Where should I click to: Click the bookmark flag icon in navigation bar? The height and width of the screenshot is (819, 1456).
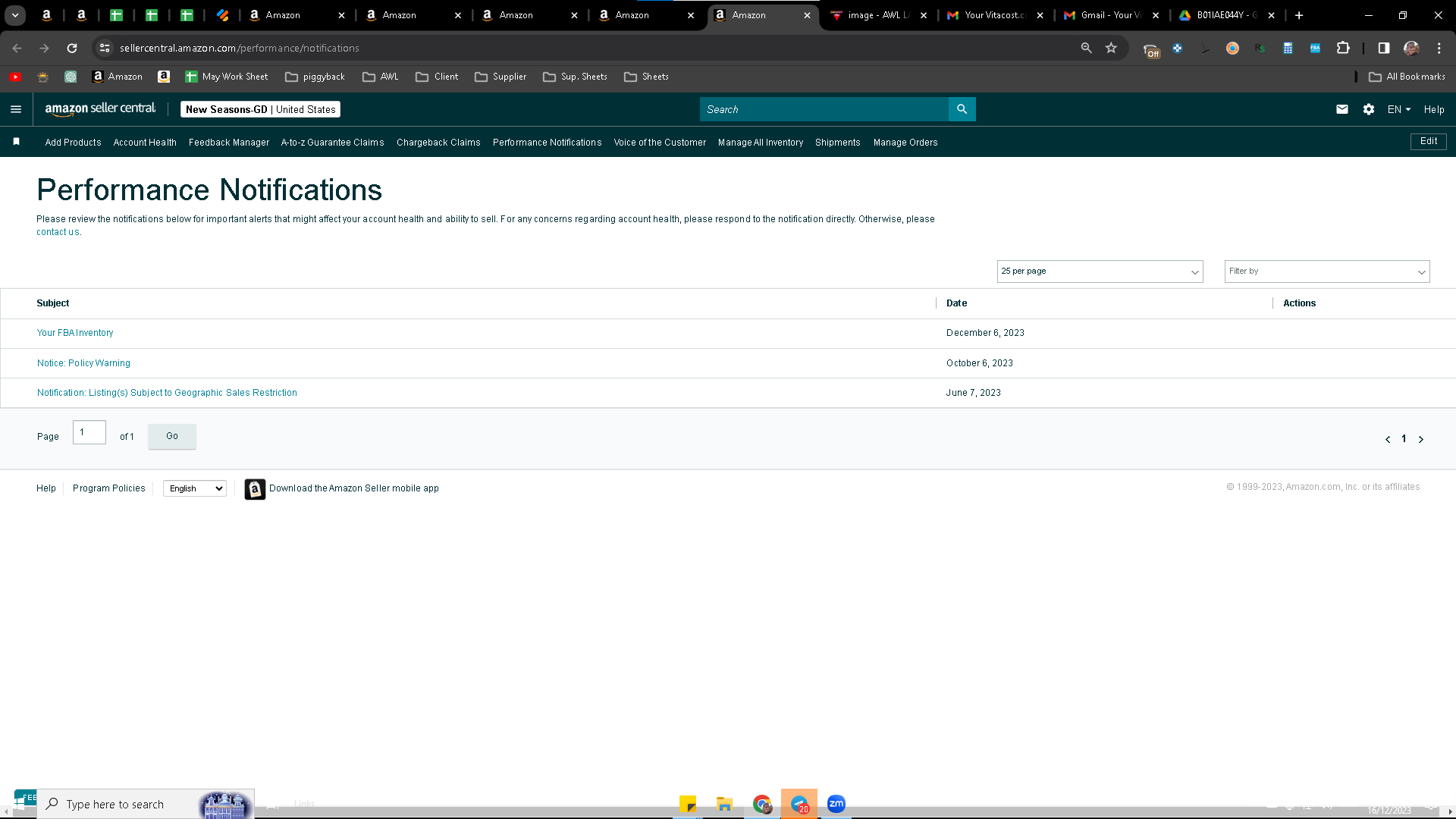click(x=17, y=142)
